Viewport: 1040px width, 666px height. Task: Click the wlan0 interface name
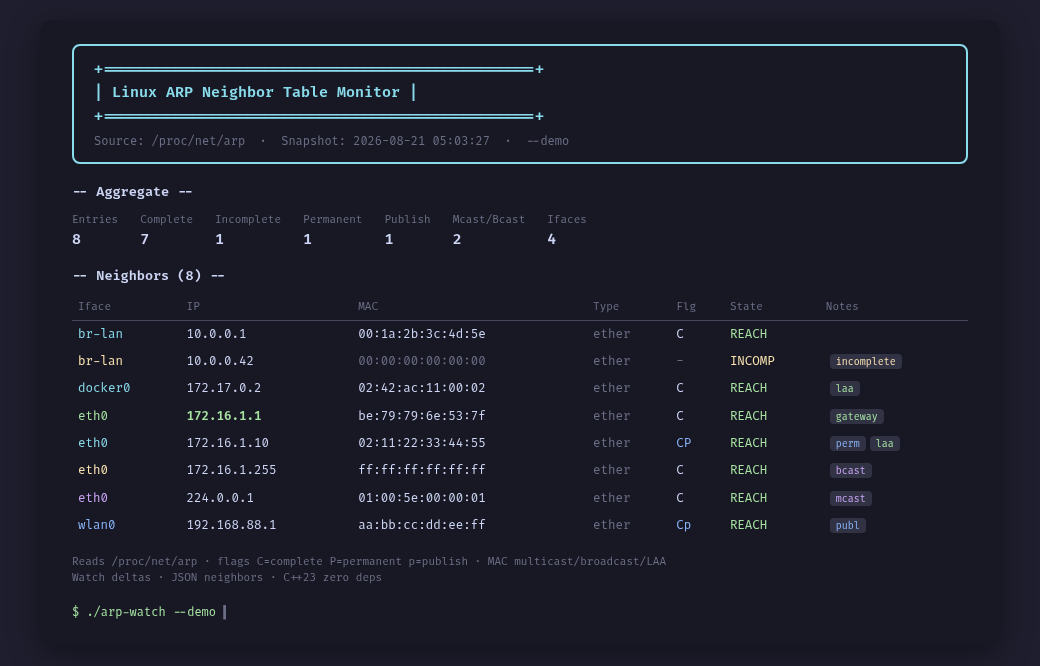tap(97, 525)
